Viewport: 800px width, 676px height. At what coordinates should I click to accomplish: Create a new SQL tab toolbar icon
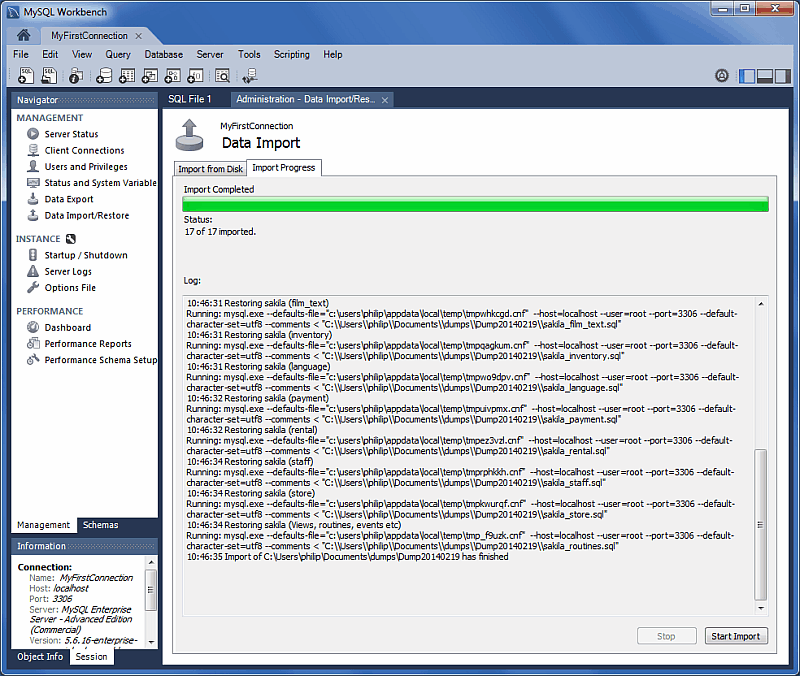click(26, 76)
